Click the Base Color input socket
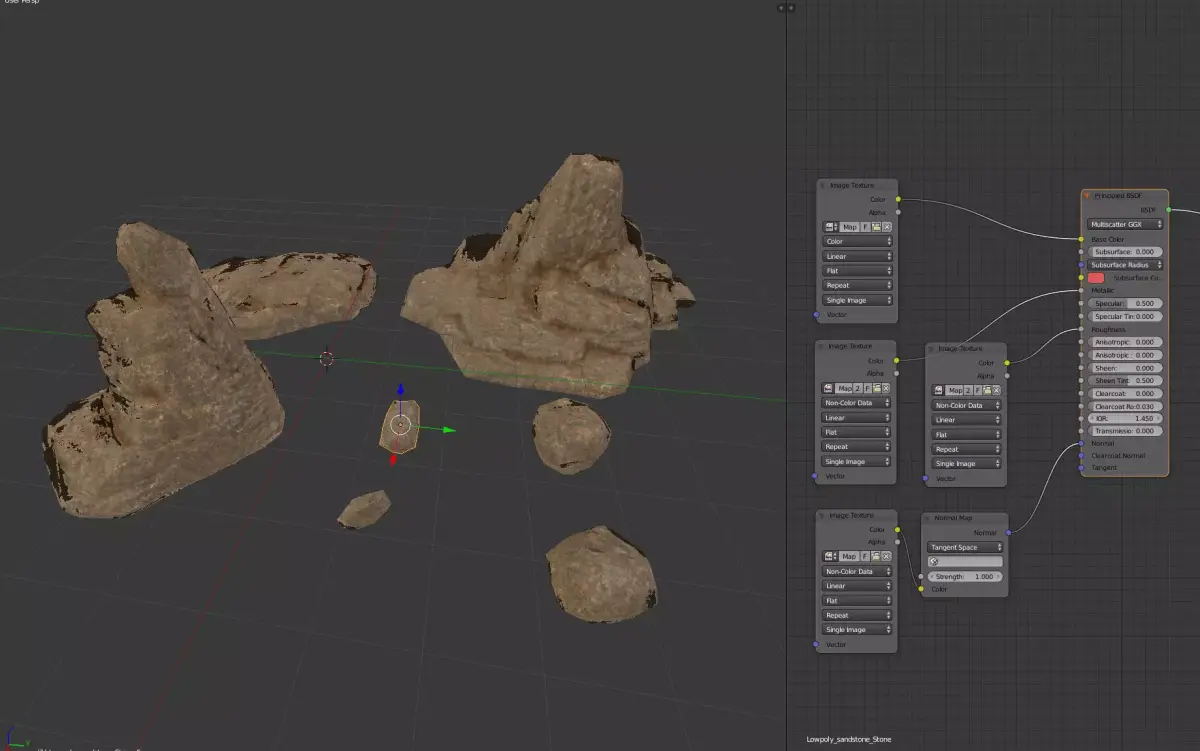Image resolution: width=1200 pixels, height=751 pixels. [x=1081, y=239]
